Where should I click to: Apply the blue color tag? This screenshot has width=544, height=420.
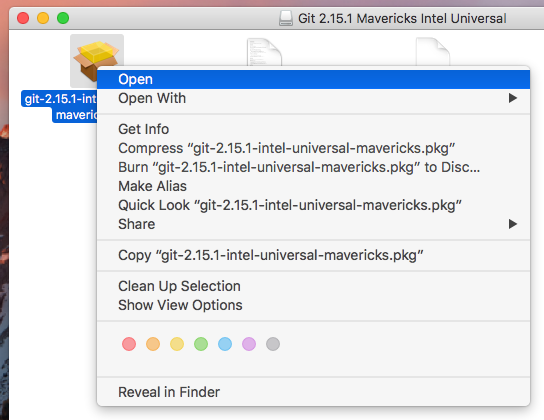tap(225, 344)
